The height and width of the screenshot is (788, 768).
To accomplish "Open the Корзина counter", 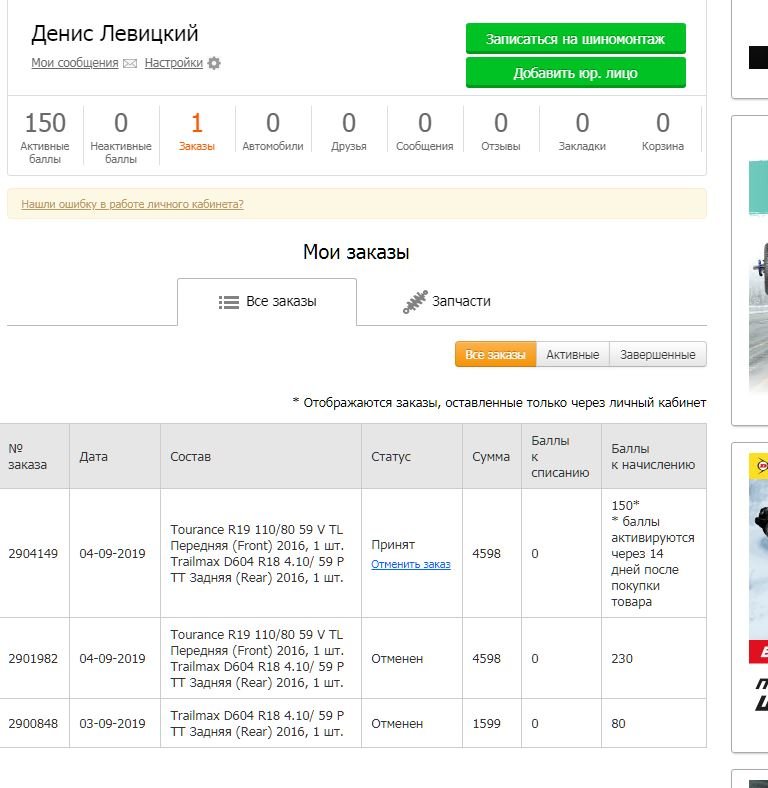I will tap(662, 132).
